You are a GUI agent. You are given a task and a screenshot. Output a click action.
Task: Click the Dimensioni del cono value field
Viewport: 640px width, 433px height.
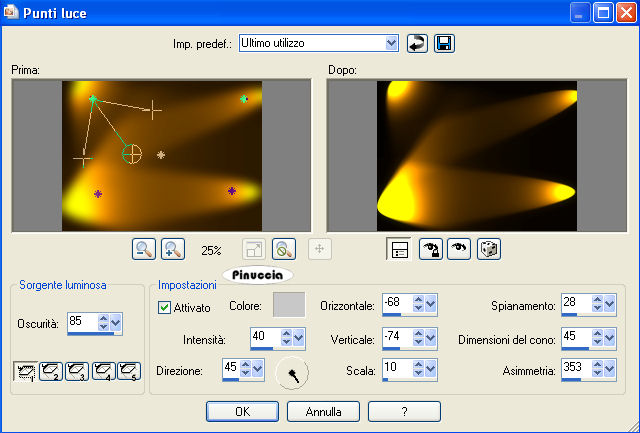click(x=577, y=337)
